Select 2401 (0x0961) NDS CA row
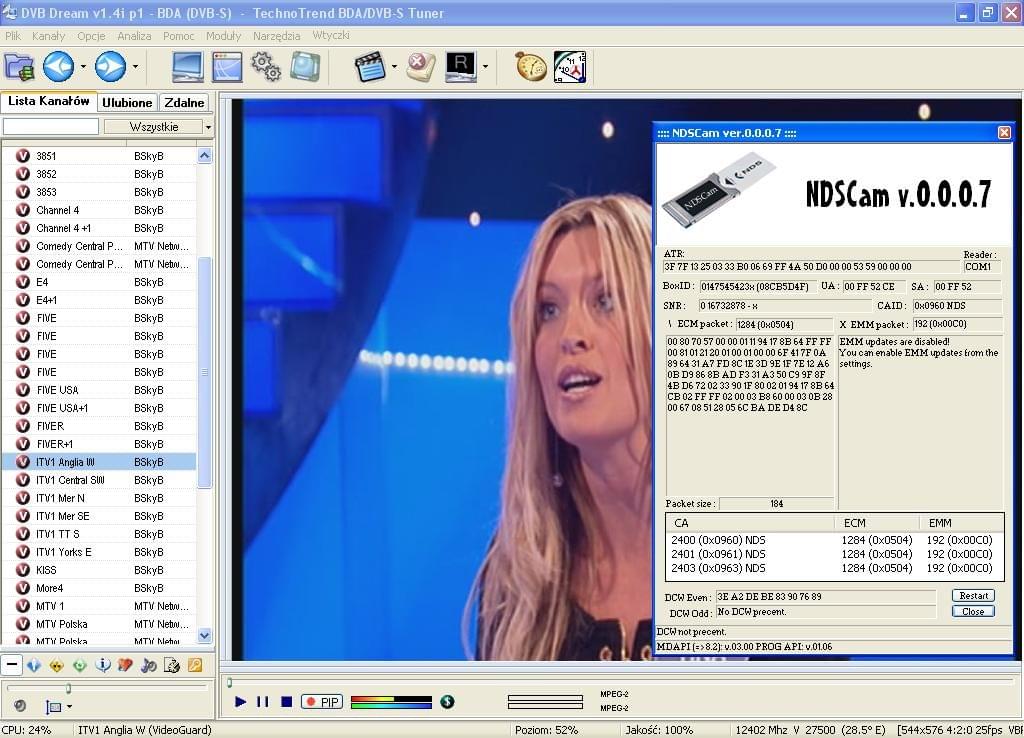This screenshot has width=1024, height=738. 833,554
